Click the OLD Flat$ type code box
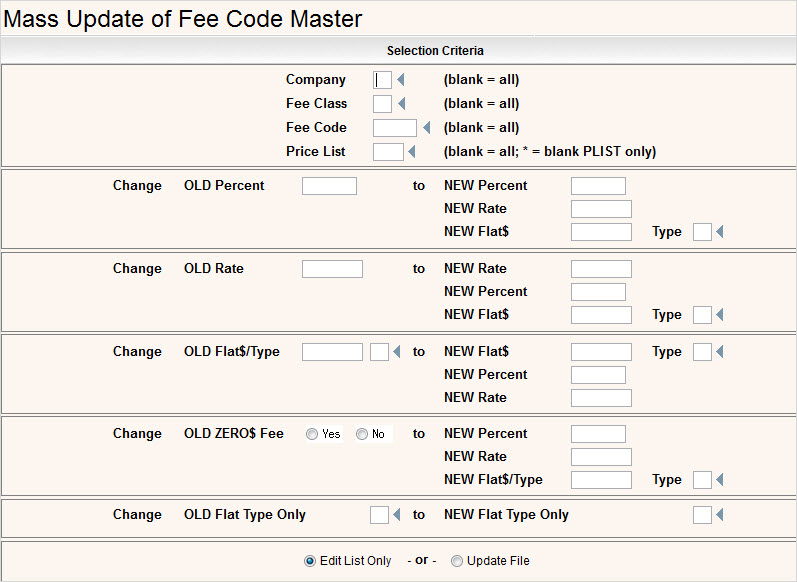Screen dimensions: 797x582 click(x=379, y=352)
